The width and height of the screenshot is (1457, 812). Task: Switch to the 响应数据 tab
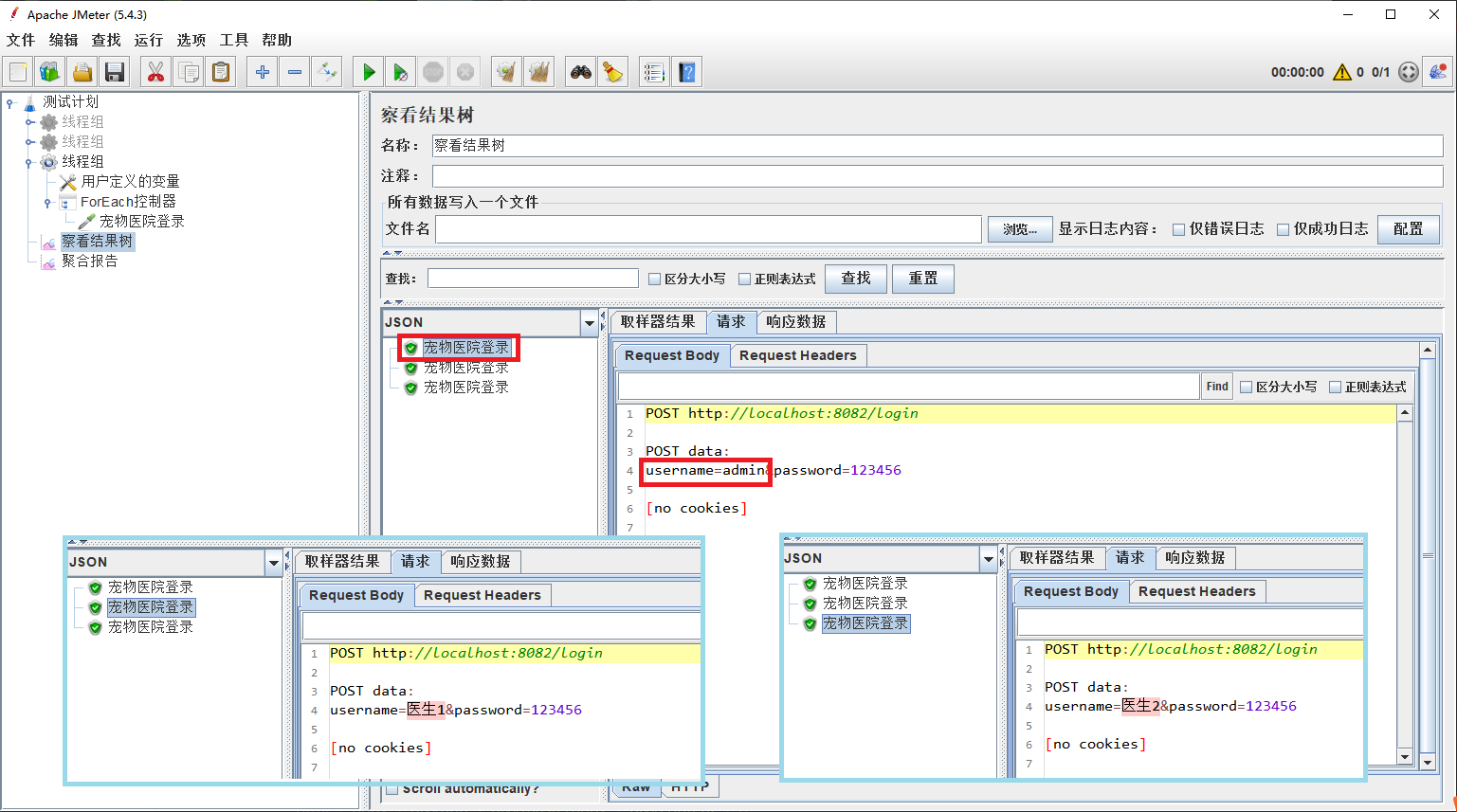tap(795, 322)
